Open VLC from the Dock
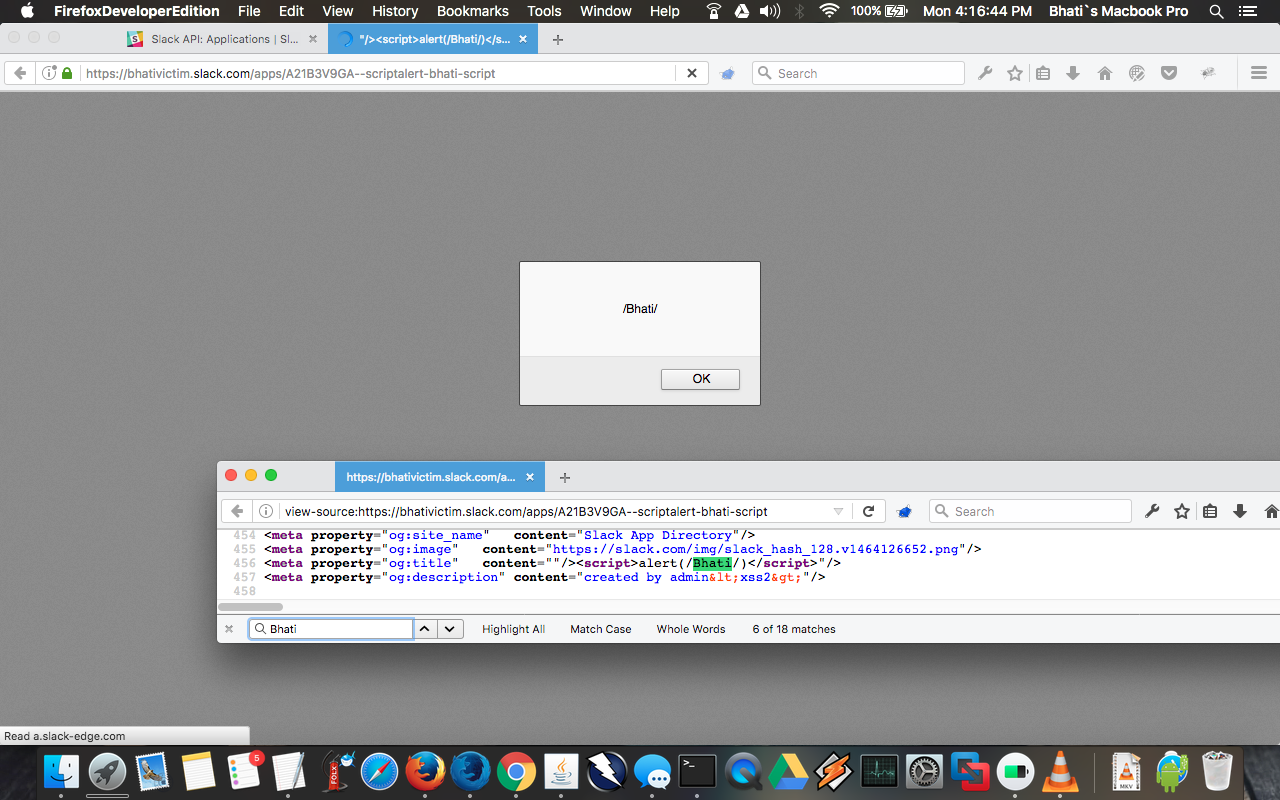The image size is (1280, 800). click(x=1060, y=772)
